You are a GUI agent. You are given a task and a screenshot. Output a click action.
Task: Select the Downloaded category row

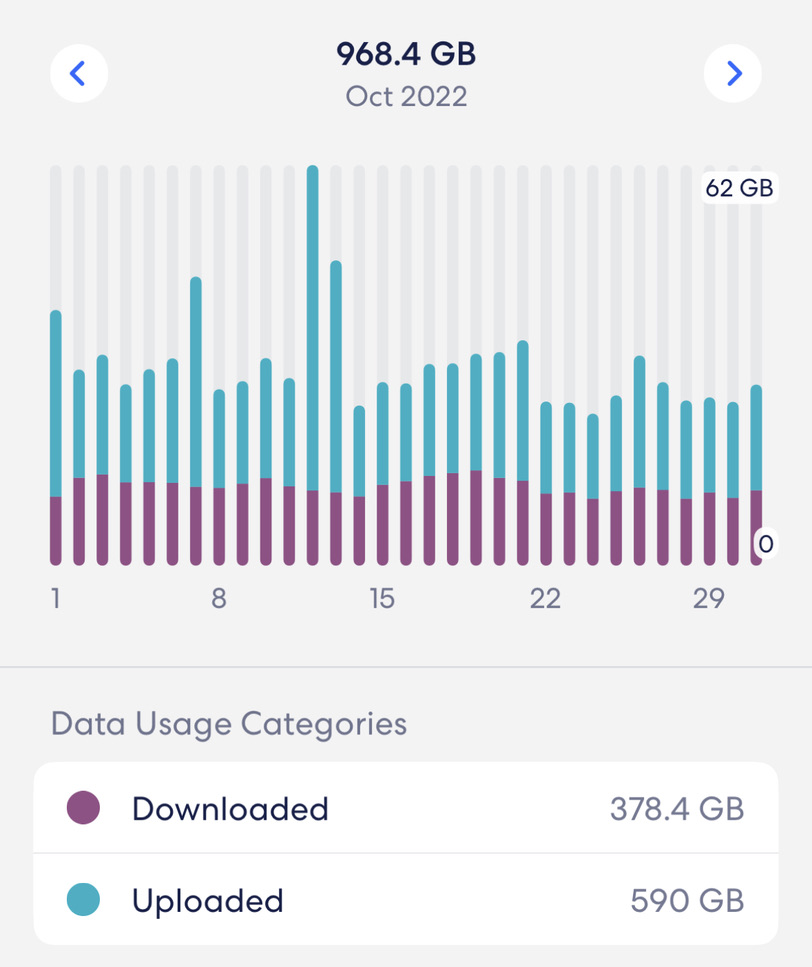point(405,808)
